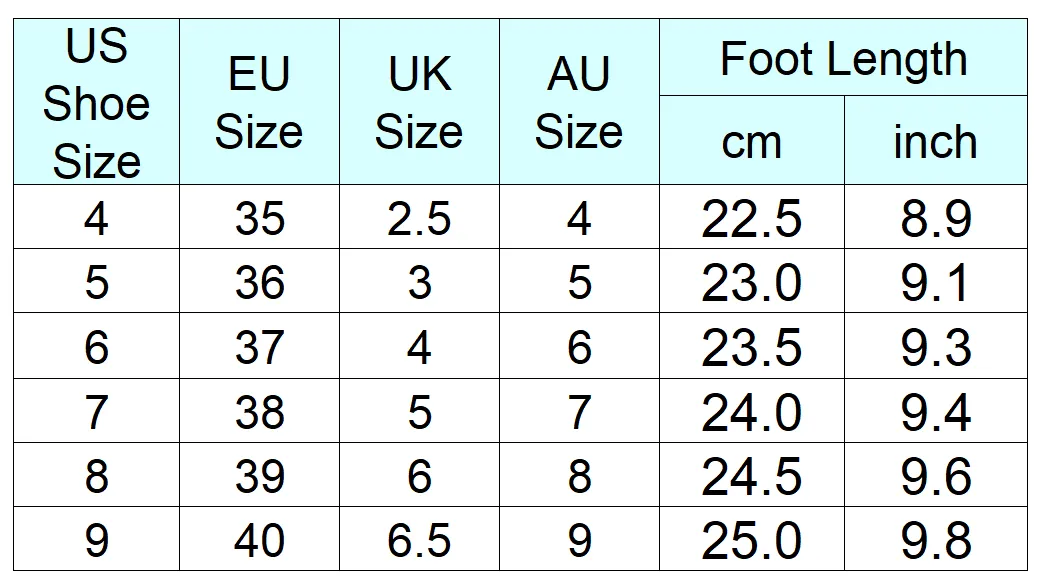1046x588 pixels.
Task: Select the 22.5 cm foot length cell
Action: coord(752,217)
